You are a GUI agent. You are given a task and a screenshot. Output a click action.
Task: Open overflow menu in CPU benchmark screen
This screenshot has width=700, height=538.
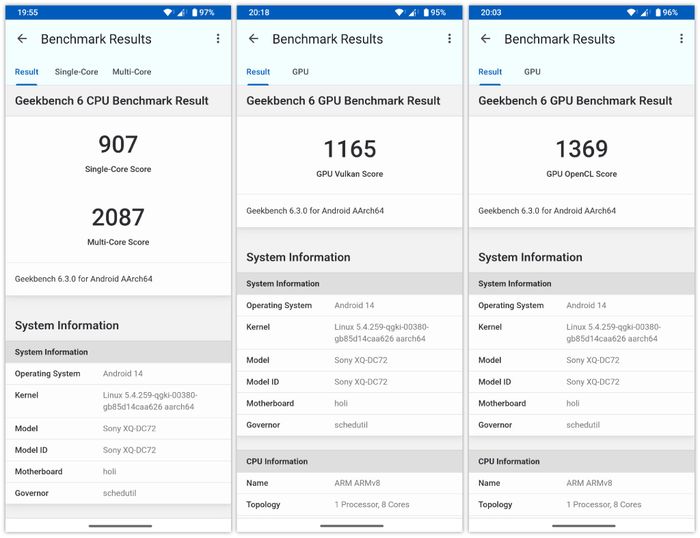218,39
